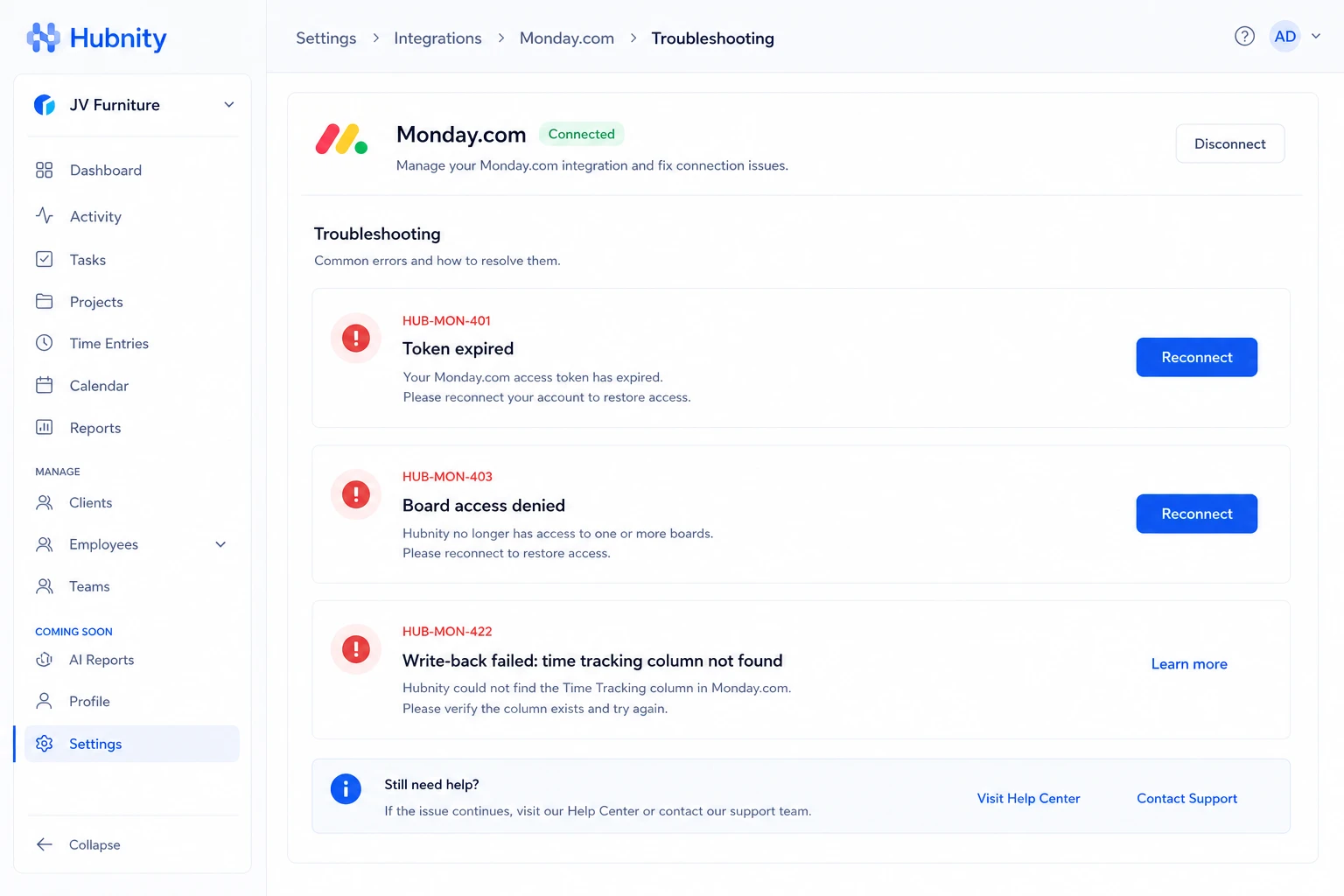Screen dimensions: 1344x896
Task: Open help via question mark icon
Action: pos(1244,36)
